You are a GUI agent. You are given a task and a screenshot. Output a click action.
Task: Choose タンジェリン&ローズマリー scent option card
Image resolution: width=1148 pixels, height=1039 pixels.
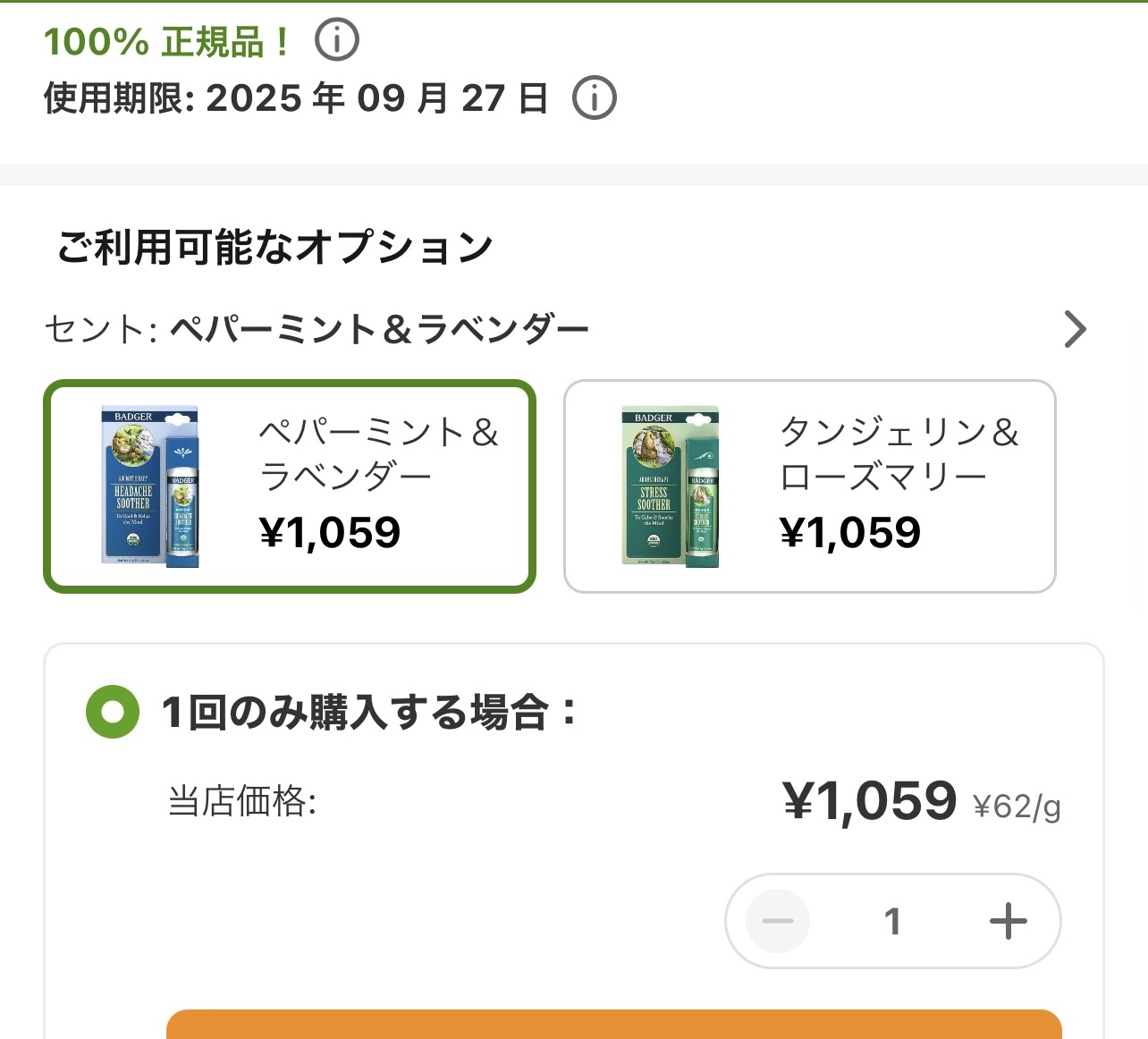[x=809, y=486]
